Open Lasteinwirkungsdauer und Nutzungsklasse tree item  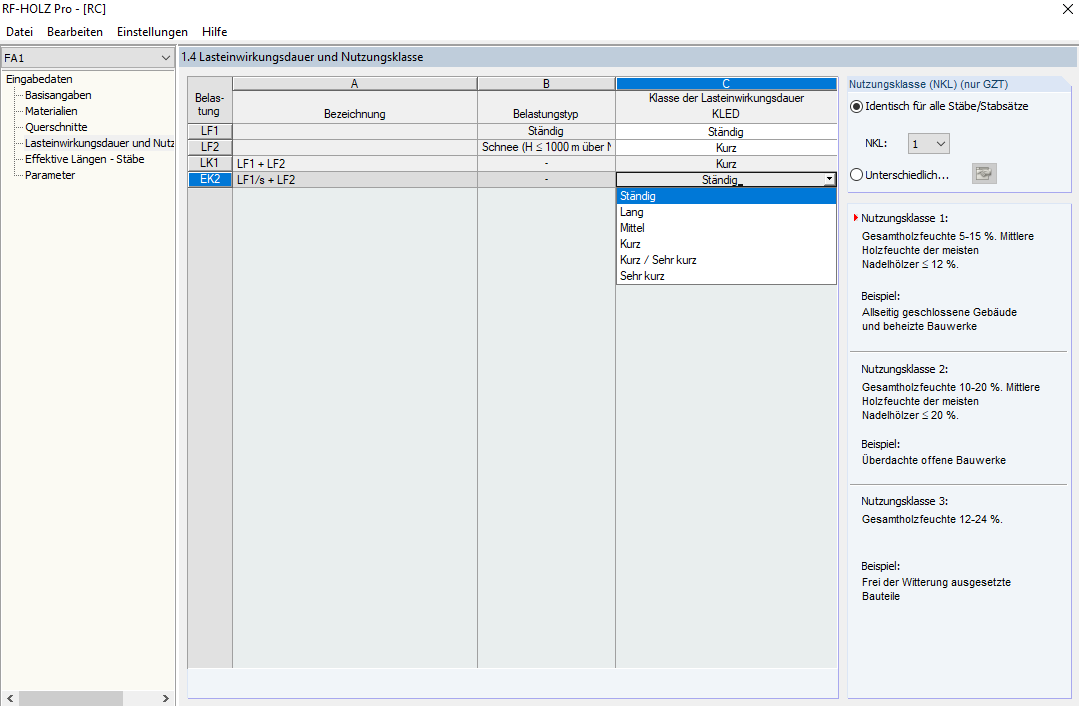click(x=99, y=143)
